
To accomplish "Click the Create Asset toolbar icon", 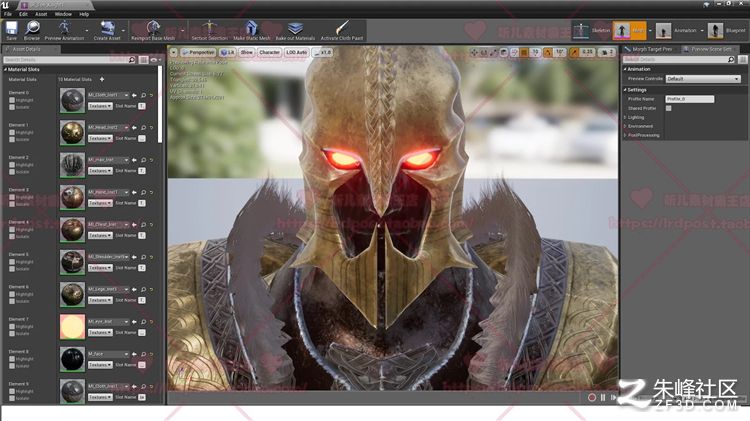I will pos(107,27).
